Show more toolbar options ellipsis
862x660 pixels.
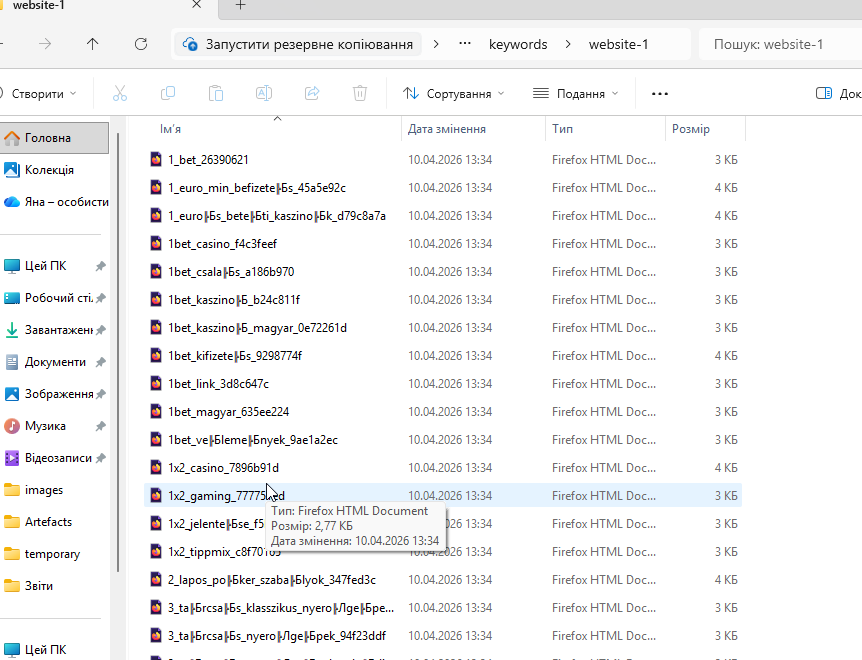[660, 94]
